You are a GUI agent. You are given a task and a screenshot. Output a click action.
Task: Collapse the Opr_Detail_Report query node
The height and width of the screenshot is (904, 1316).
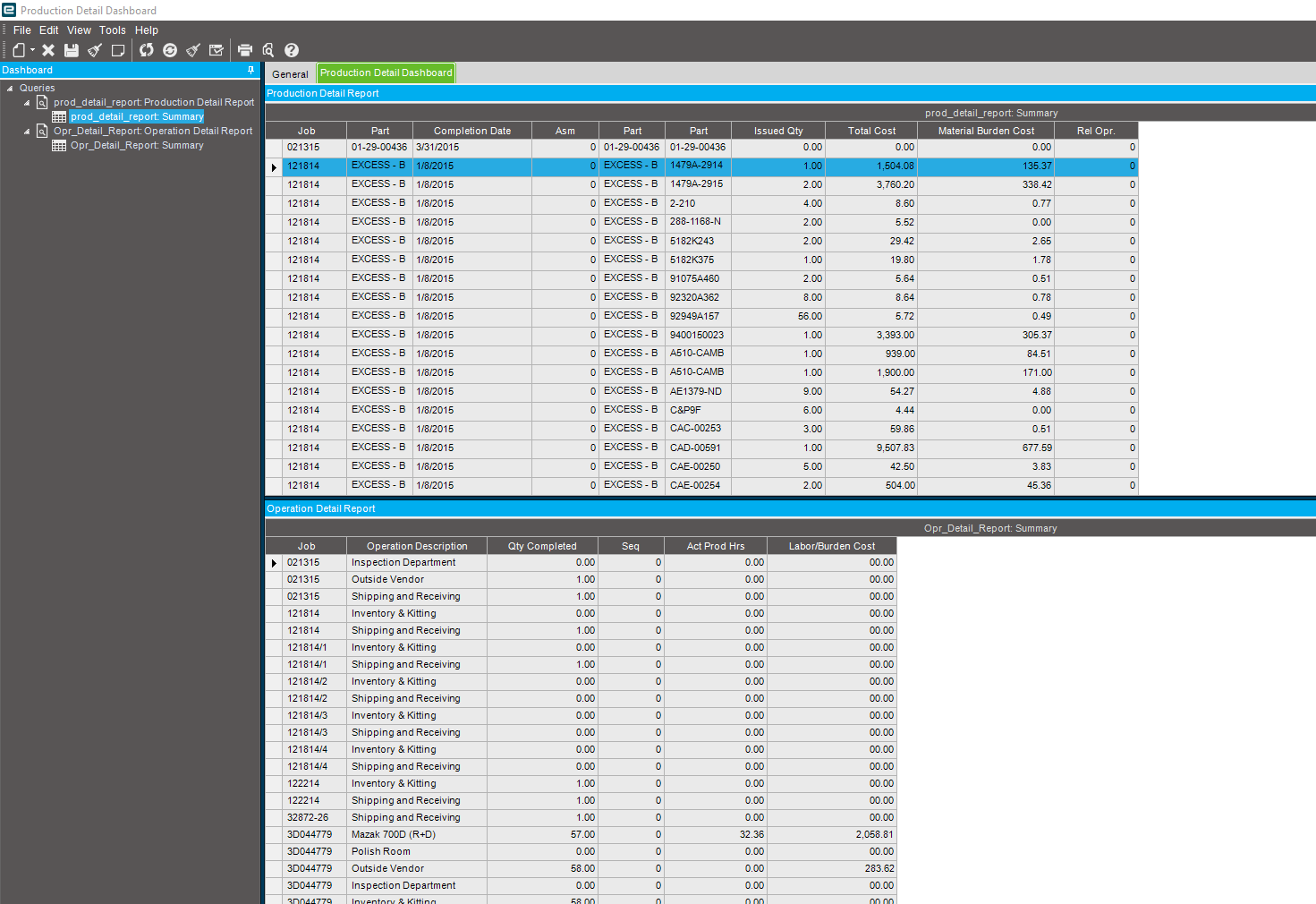tap(27, 132)
